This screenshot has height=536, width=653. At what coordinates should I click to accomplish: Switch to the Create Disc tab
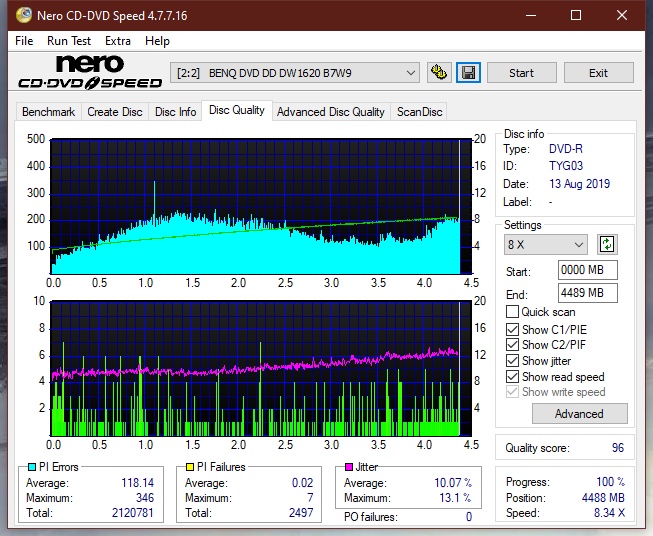tap(115, 112)
